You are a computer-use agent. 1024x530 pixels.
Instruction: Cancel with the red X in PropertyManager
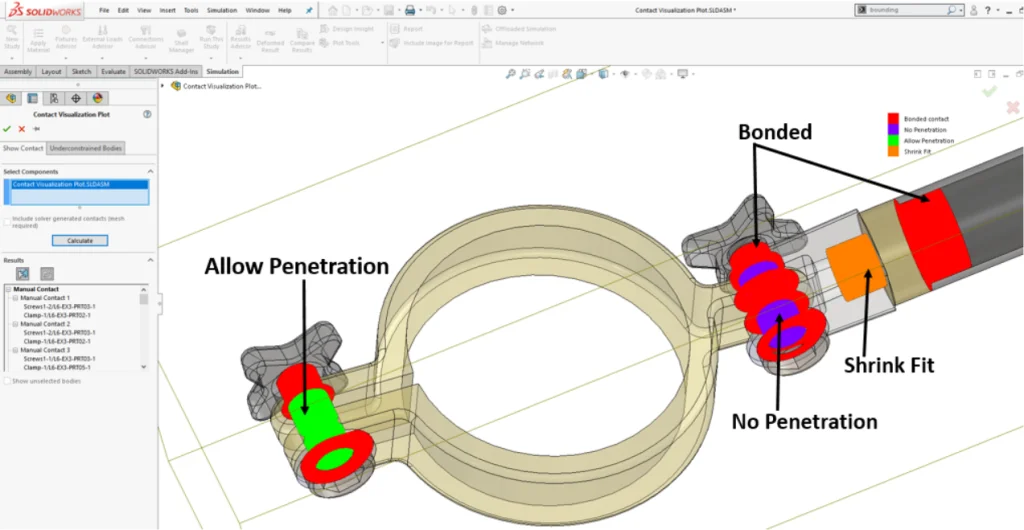pyautogui.click(x=22, y=129)
